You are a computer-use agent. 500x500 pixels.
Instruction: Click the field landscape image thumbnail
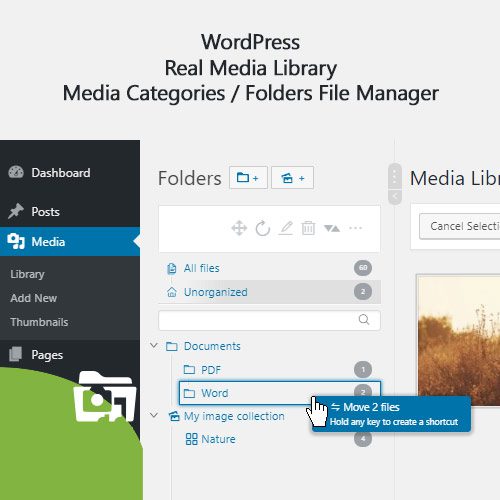tap(459, 340)
